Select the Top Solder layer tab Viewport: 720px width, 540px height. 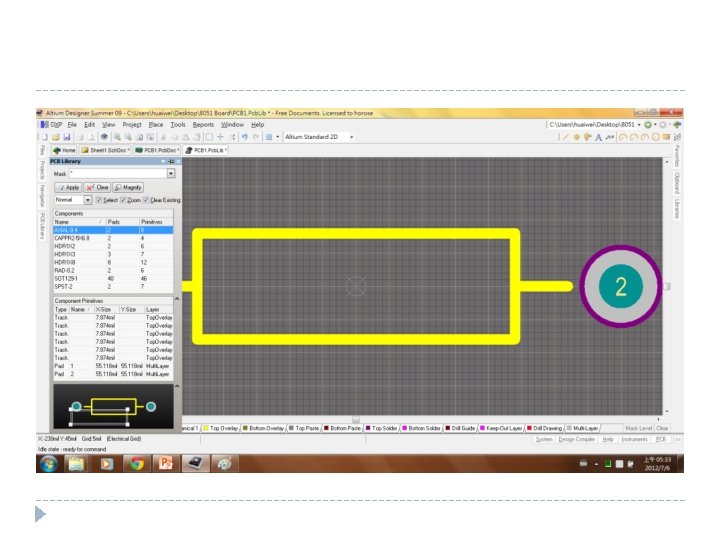(381, 428)
